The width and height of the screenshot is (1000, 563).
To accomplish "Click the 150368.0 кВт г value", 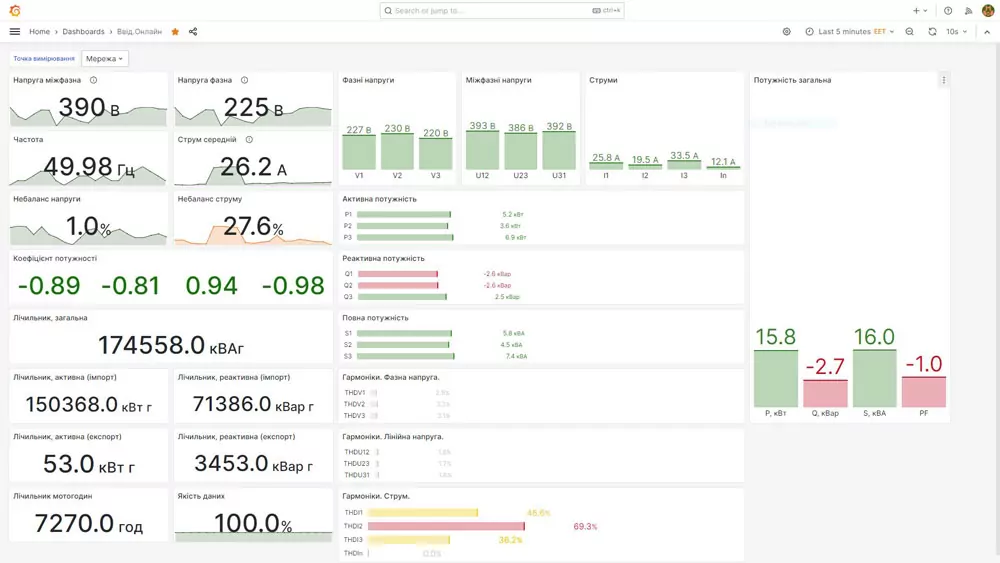I will [89, 404].
